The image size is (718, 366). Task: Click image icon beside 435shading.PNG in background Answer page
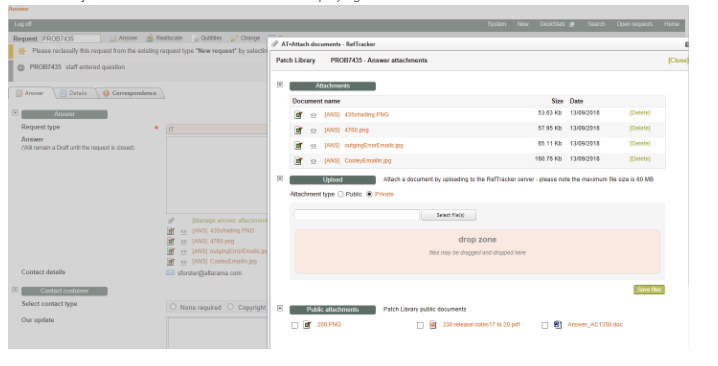[x=171, y=231]
